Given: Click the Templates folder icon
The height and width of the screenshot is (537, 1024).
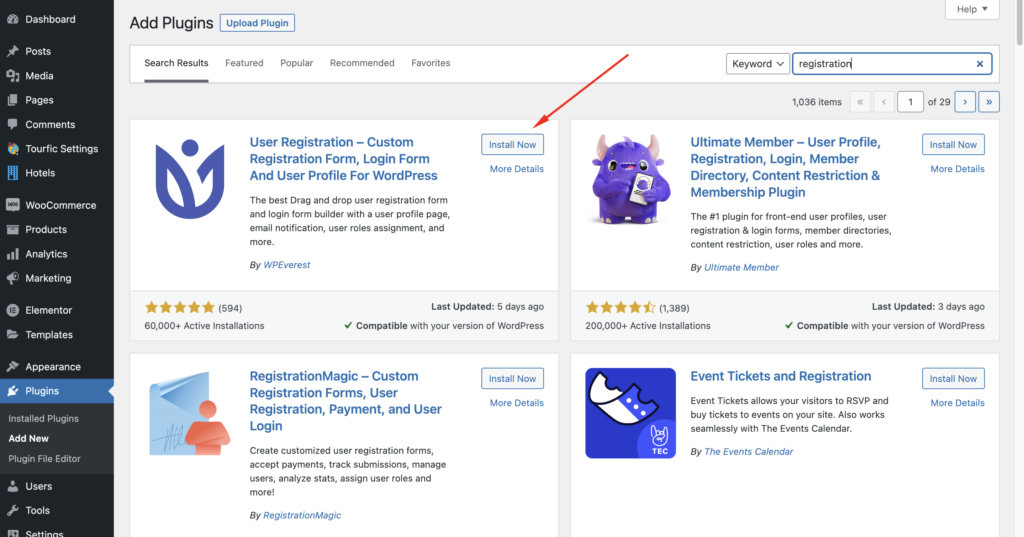Looking at the screenshot, I should point(12,334).
